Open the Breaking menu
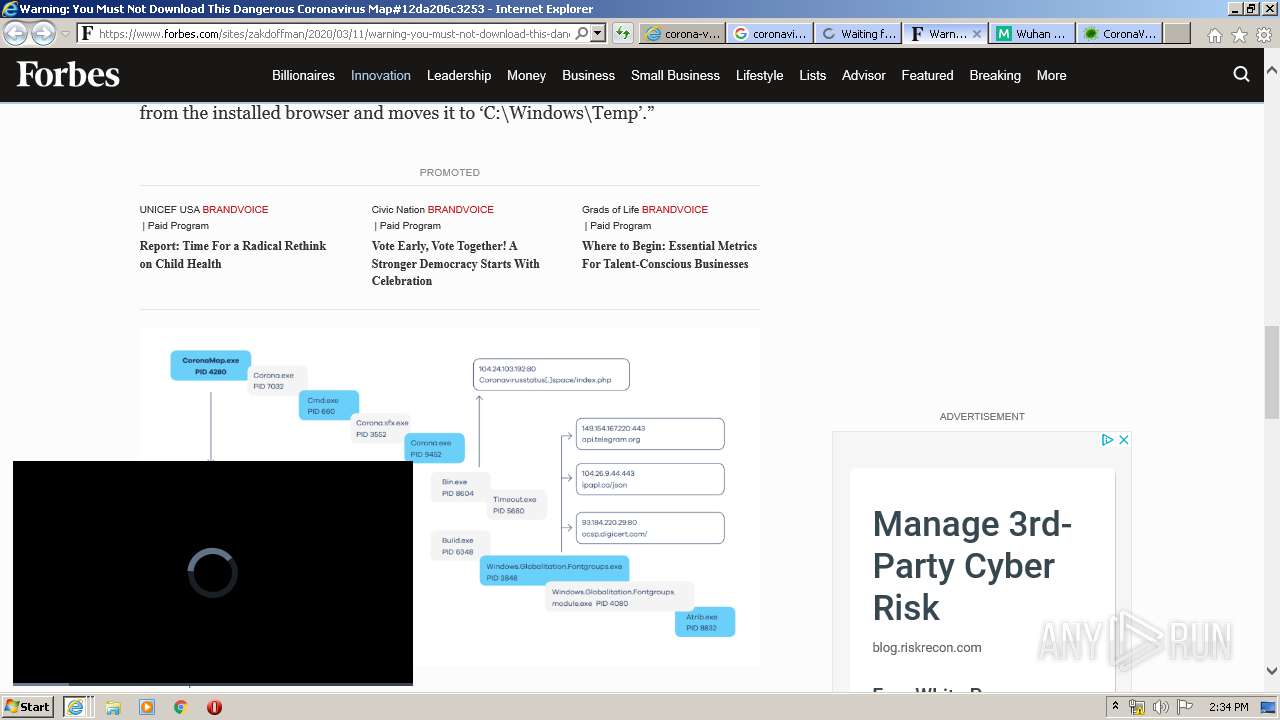This screenshot has width=1280, height=720. [995, 75]
